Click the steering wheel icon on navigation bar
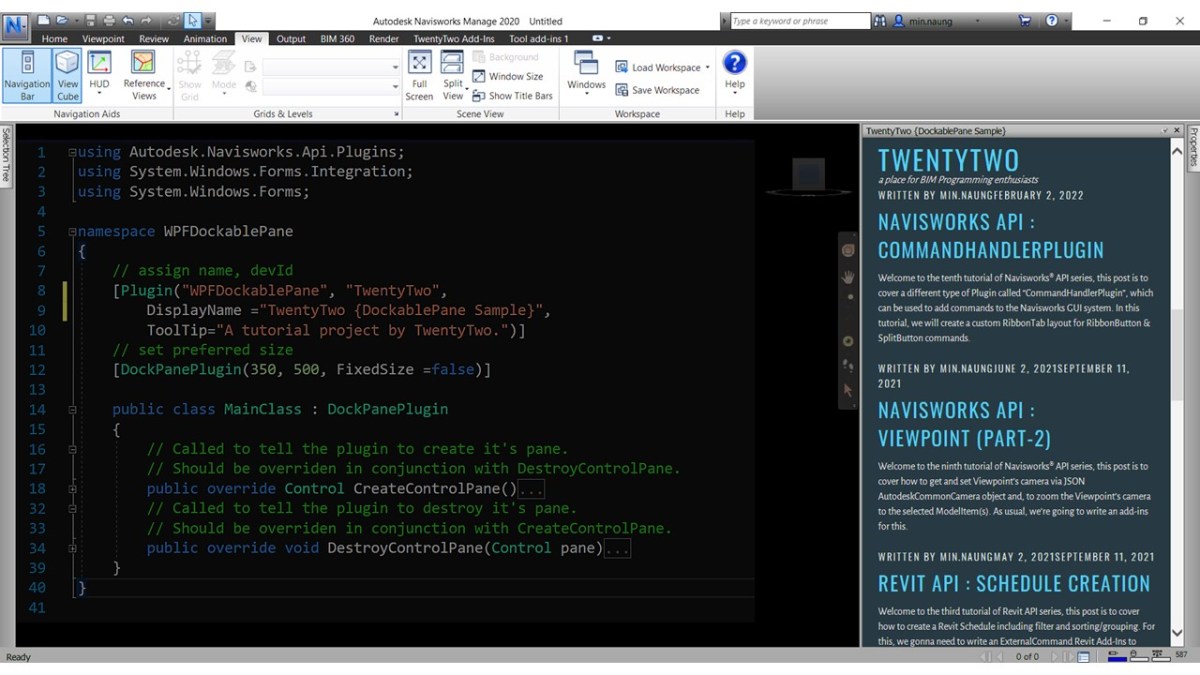Image resolution: width=1200 pixels, height=675 pixels. (848, 250)
